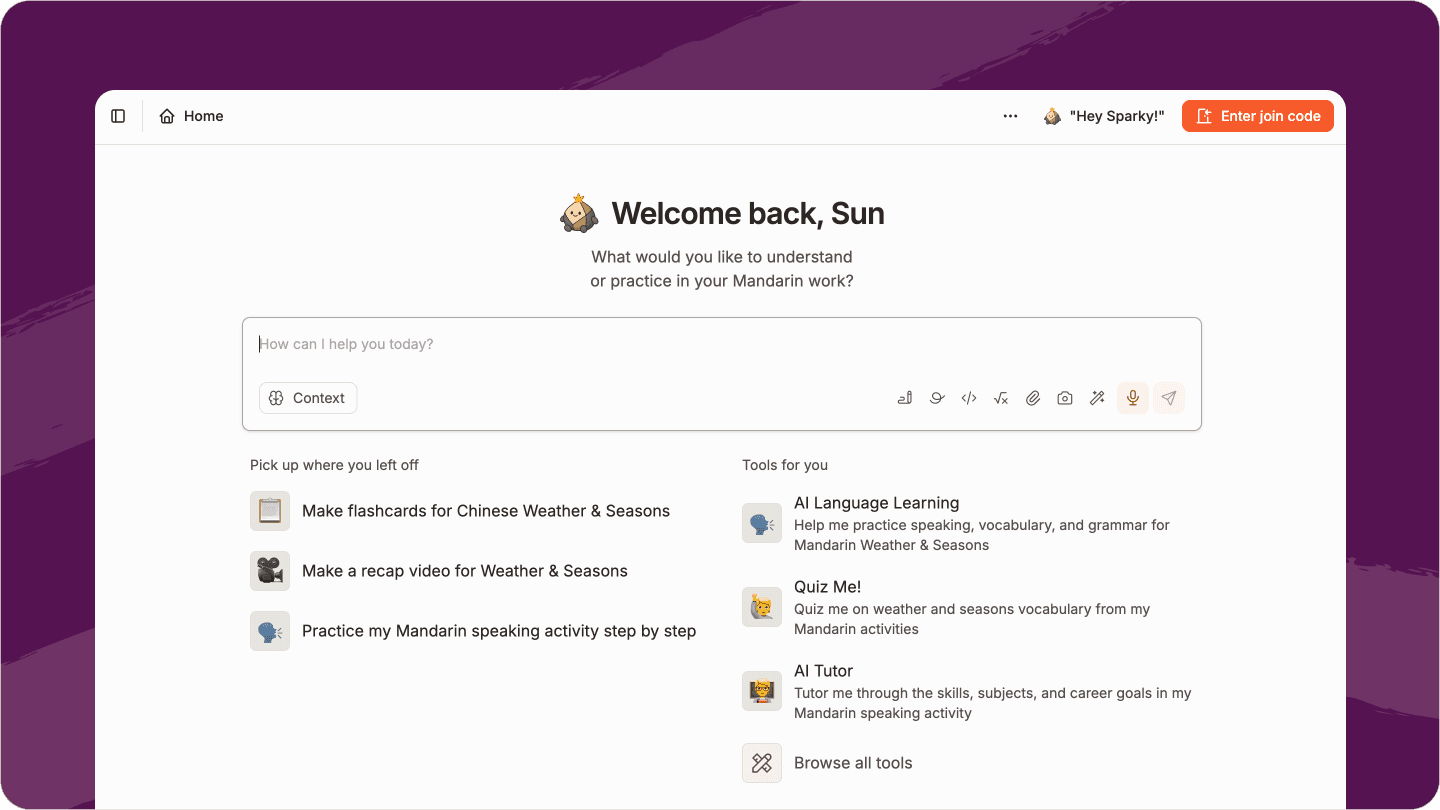Image resolution: width=1440 pixels, height=810 pixels.
Task: Click the Quiz Me! raised hand icon
Action: coord(762,607)
